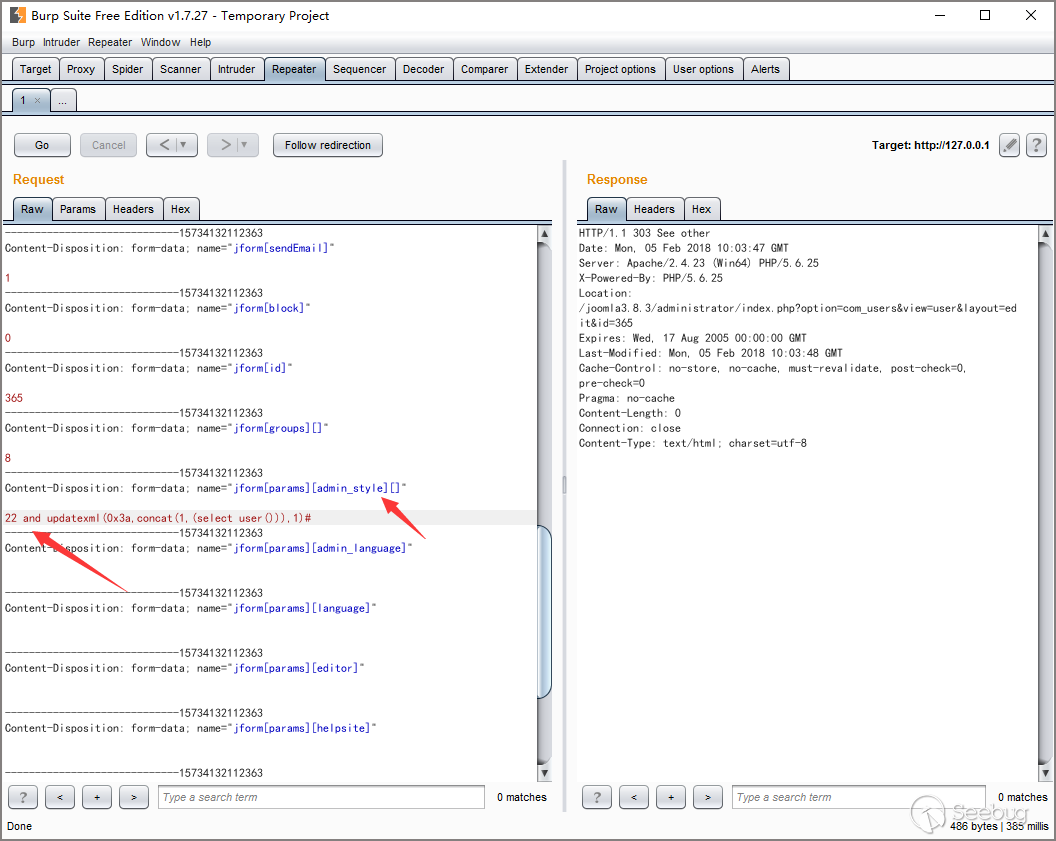Viewport: 1056px width, 841px height.
Task: Click response pane scroll down arrow
Action: tap(1045, 773)
